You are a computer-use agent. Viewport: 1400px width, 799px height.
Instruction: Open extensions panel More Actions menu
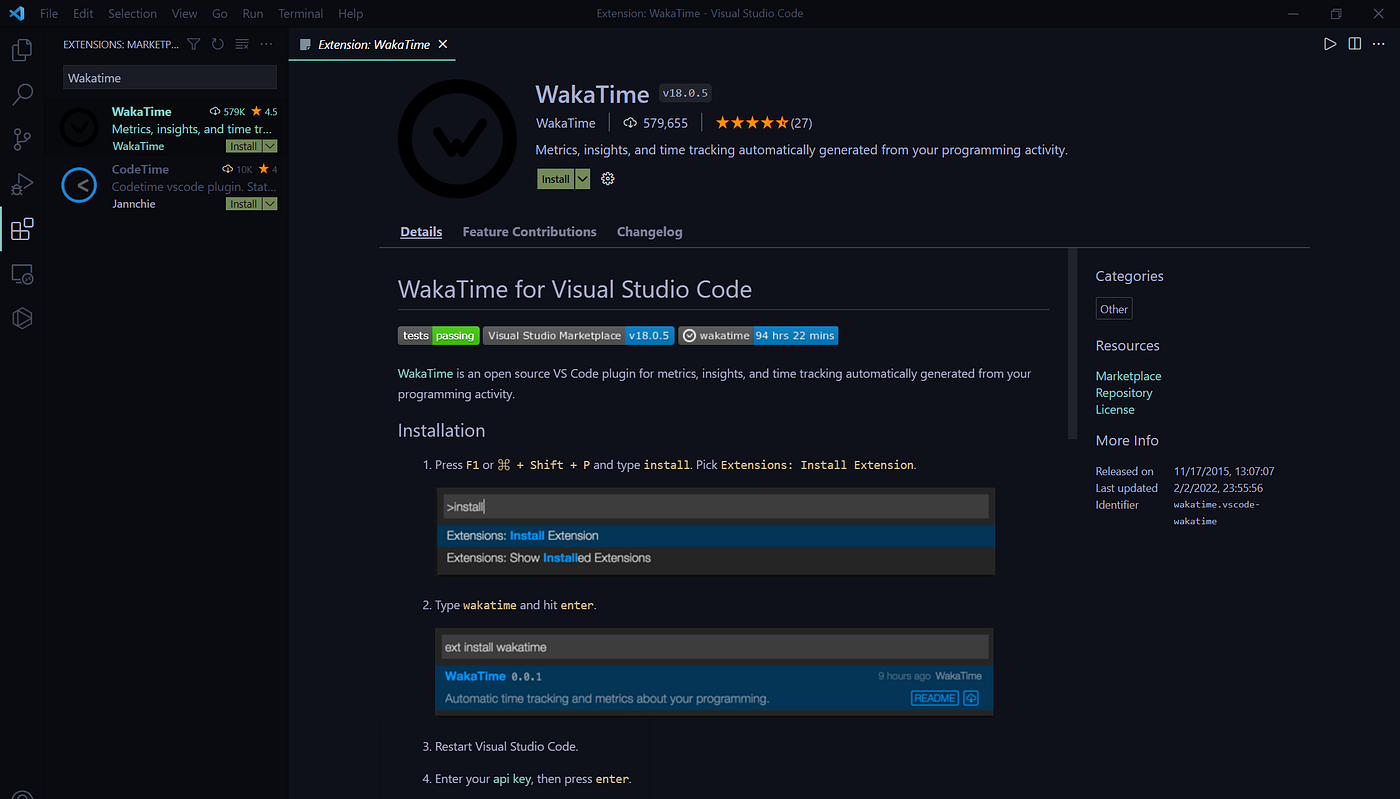[265, 44]
